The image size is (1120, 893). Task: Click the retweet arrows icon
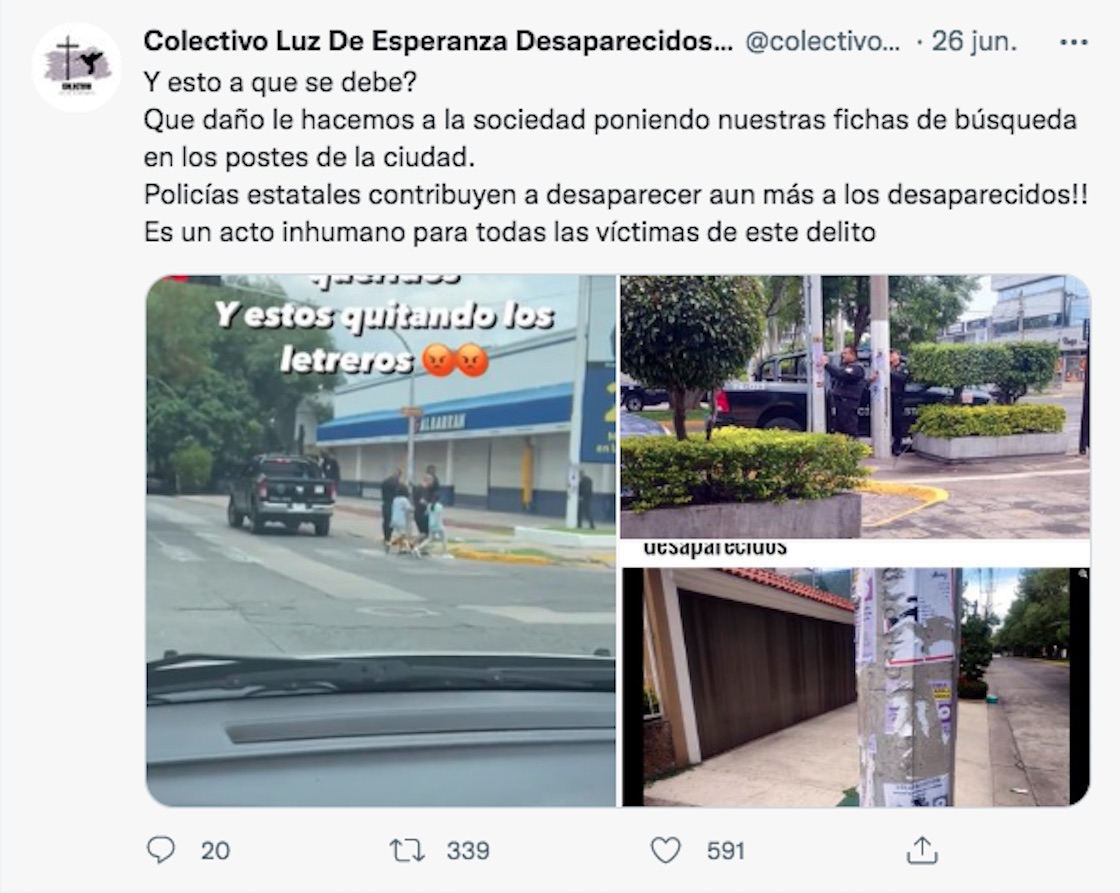[x=407, y=851]
